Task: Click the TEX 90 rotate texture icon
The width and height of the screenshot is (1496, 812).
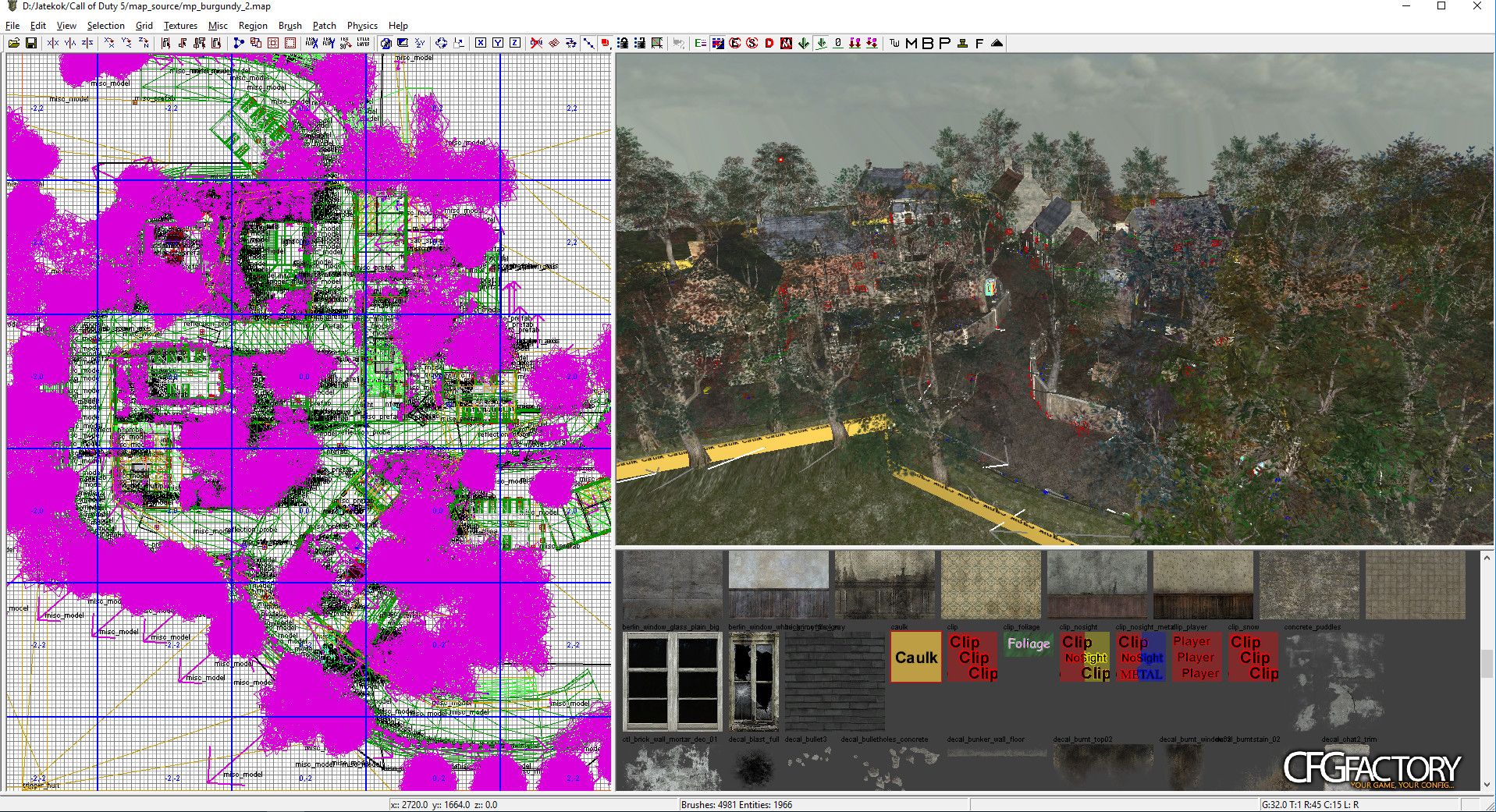Action: [346, 44]
